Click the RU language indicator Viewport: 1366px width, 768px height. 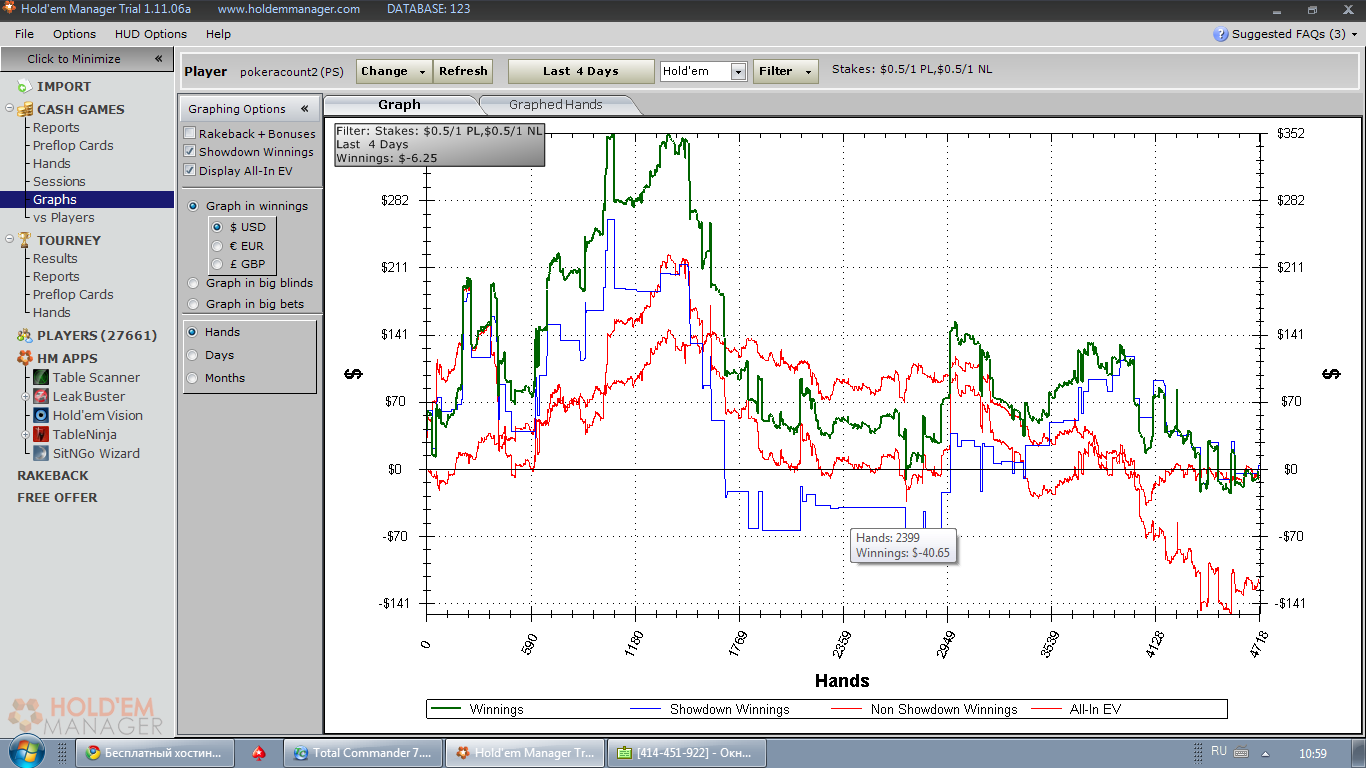(x=1219, y=752)
